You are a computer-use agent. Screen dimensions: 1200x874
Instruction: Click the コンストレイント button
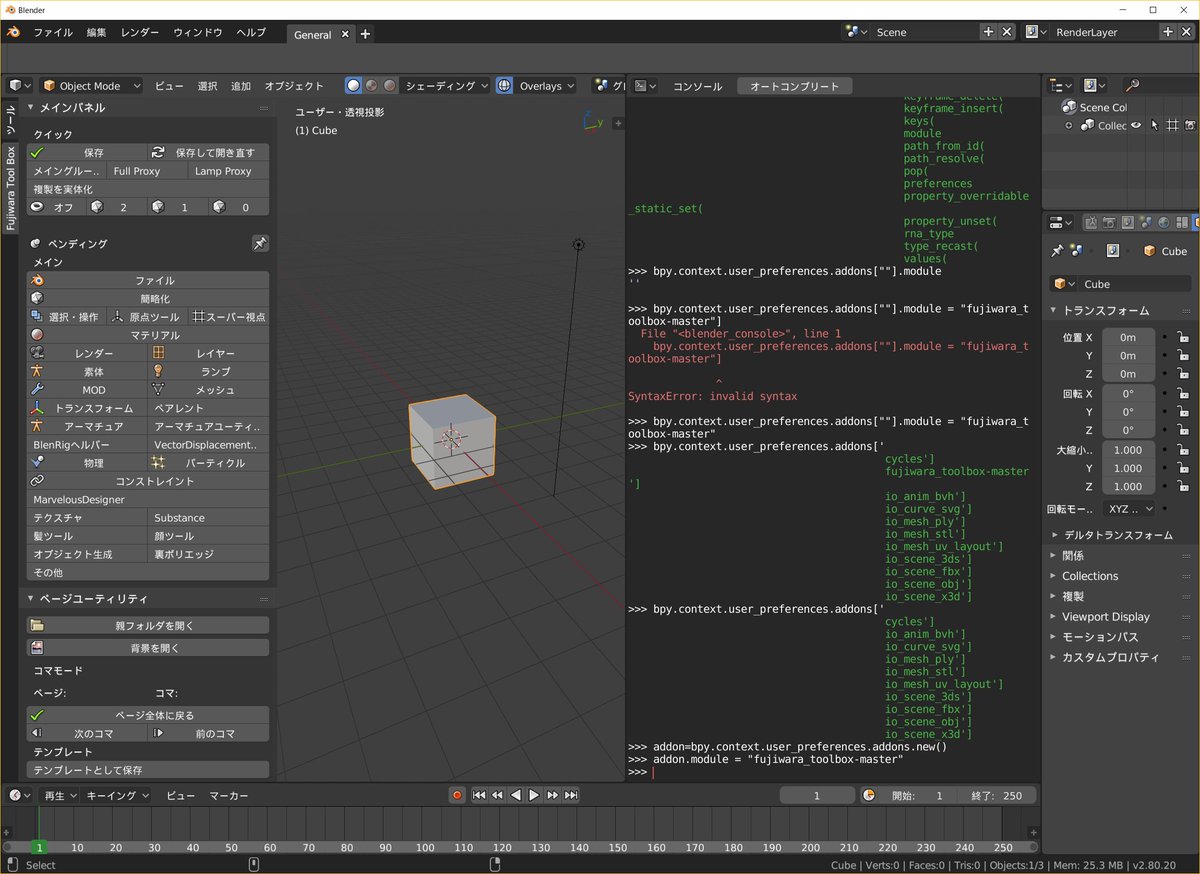click(x=148, y=481)
